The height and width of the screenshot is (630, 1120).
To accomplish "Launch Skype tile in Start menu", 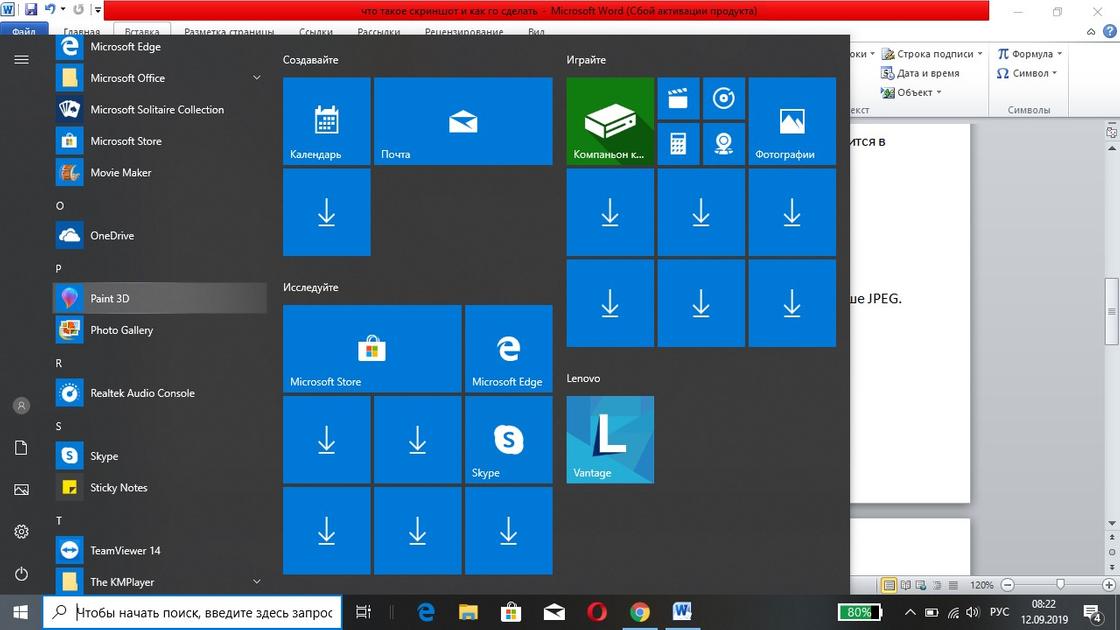I will point(508,440).
